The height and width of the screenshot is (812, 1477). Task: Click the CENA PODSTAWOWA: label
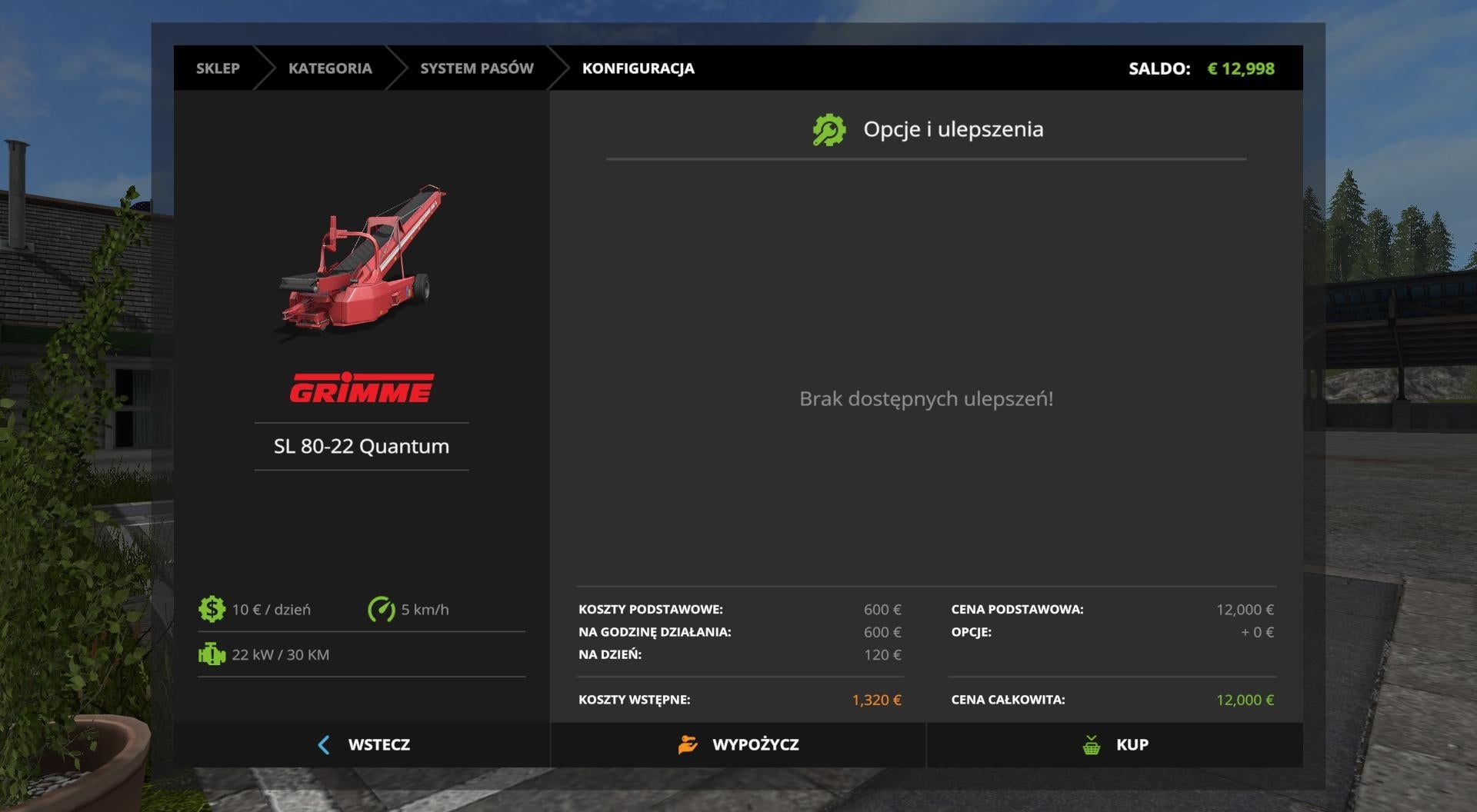[1017, 609]
